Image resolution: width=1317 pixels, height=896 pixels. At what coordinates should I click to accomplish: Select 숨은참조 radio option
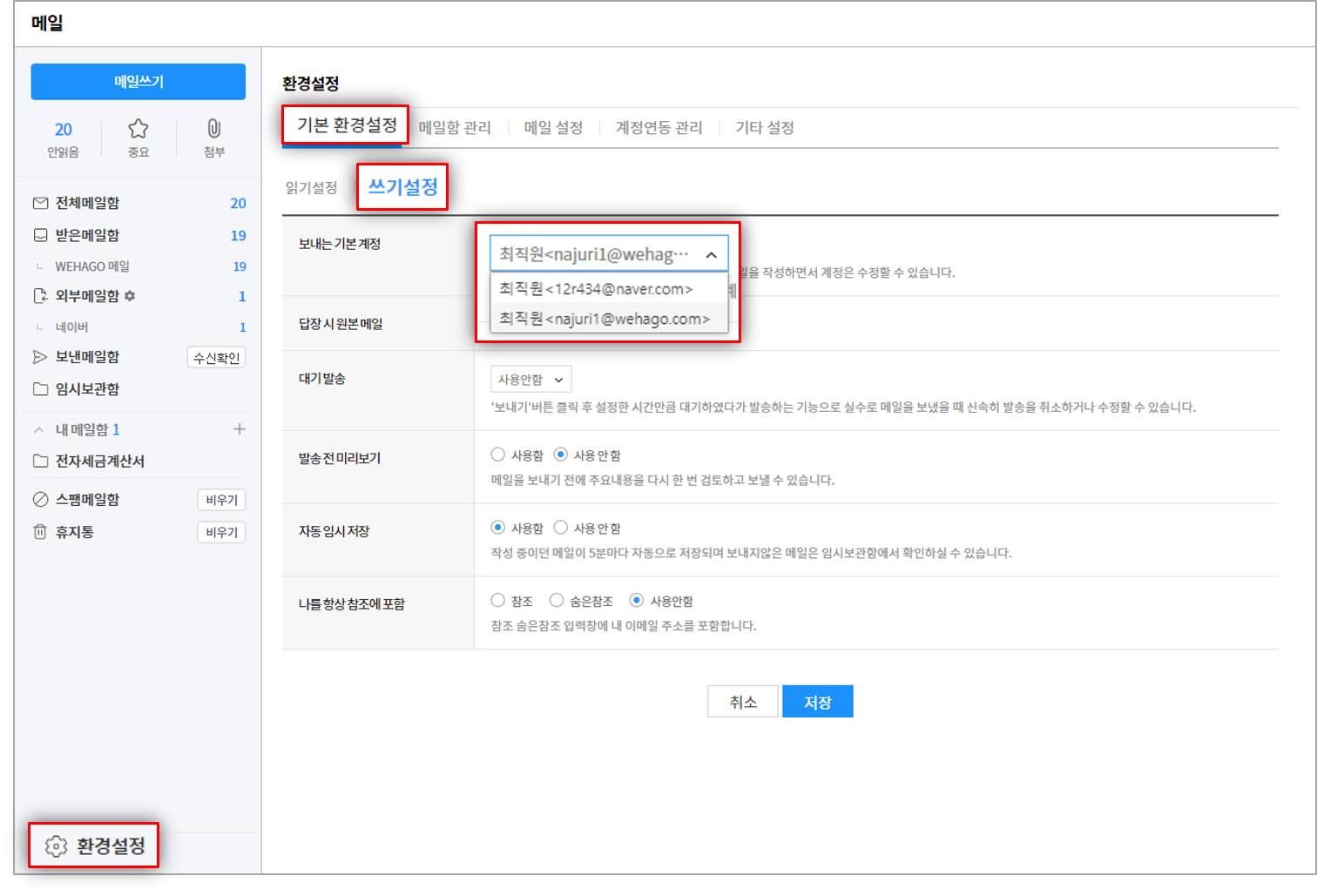pos(557,601)
